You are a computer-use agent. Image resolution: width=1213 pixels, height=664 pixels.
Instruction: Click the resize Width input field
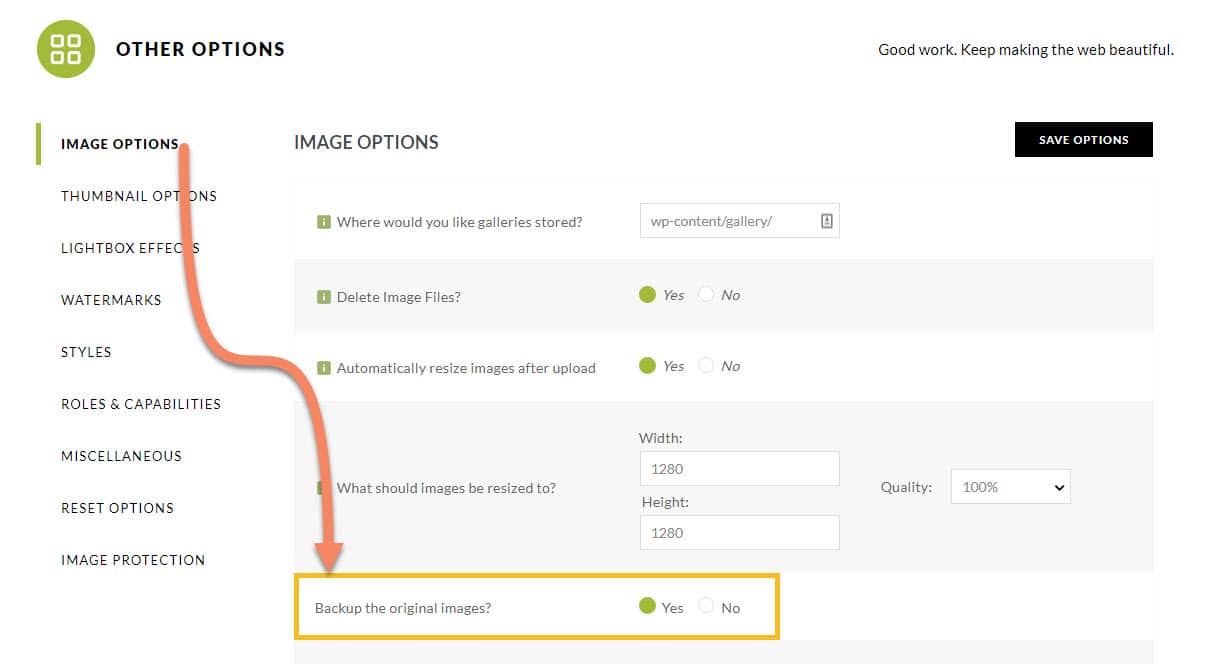tap(739, 469)
